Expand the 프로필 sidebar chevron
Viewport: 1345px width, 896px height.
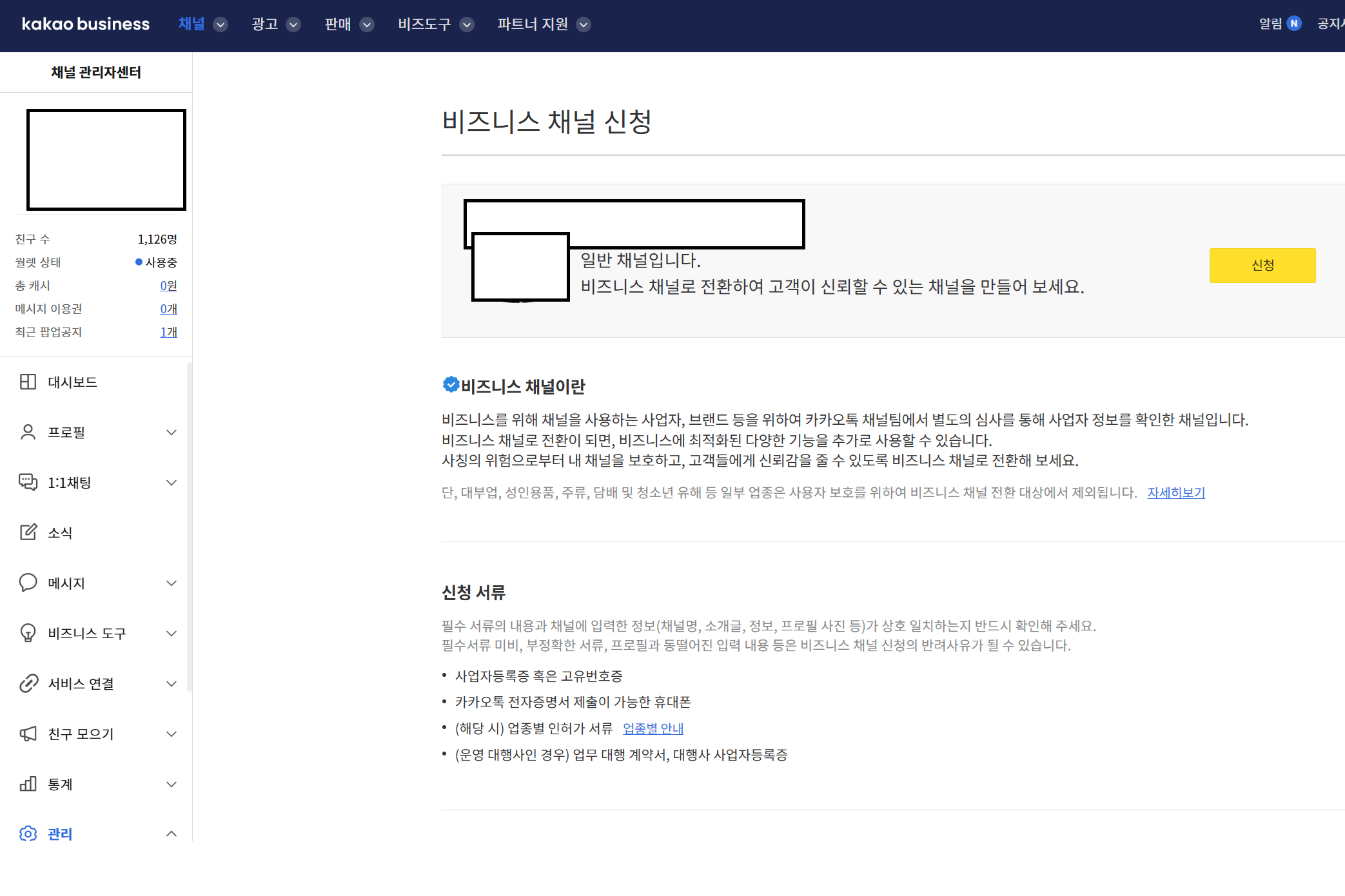[x=172, y=433]
